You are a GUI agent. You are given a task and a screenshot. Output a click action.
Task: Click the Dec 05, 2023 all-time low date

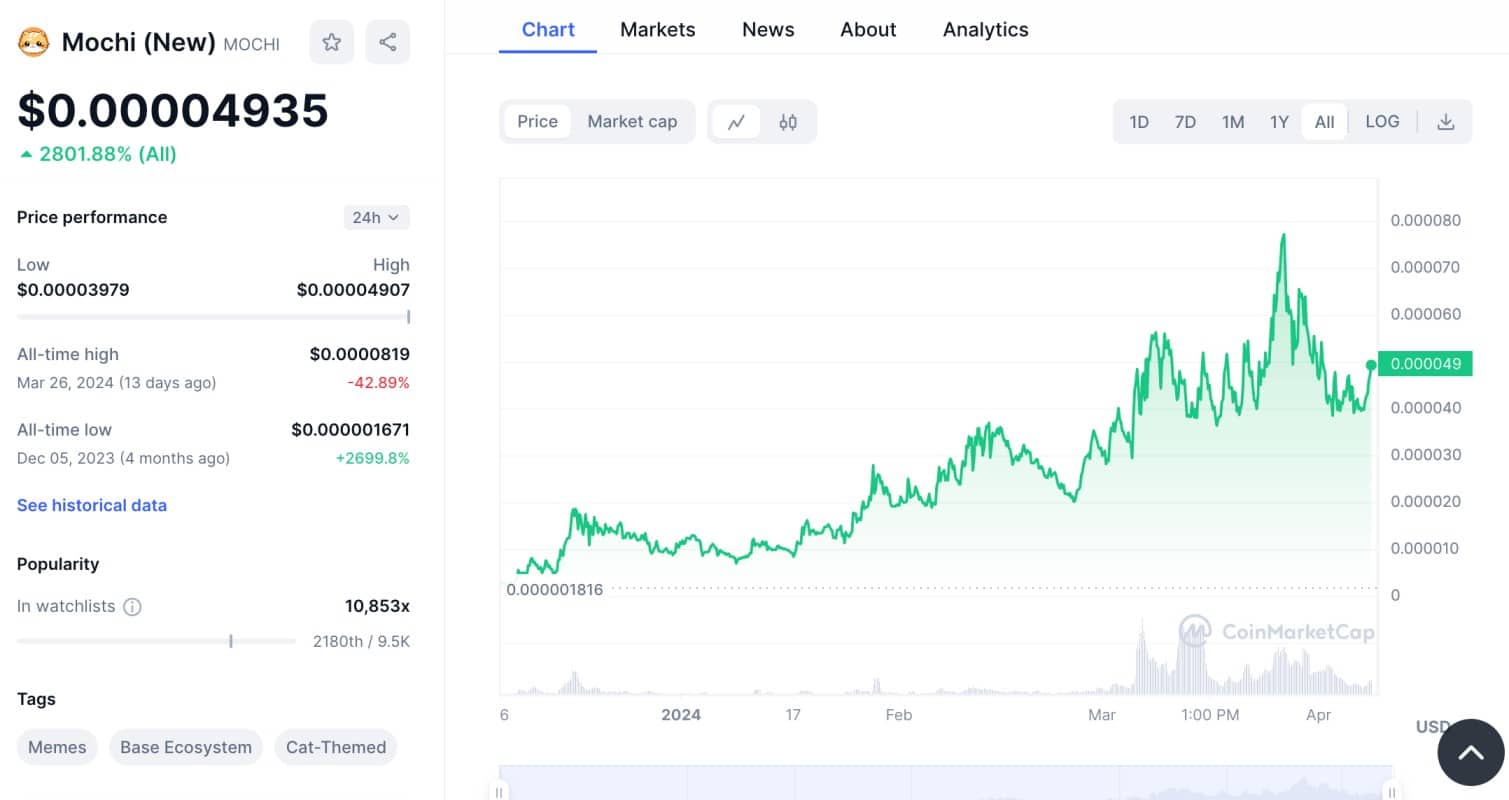tap(123, 458)
